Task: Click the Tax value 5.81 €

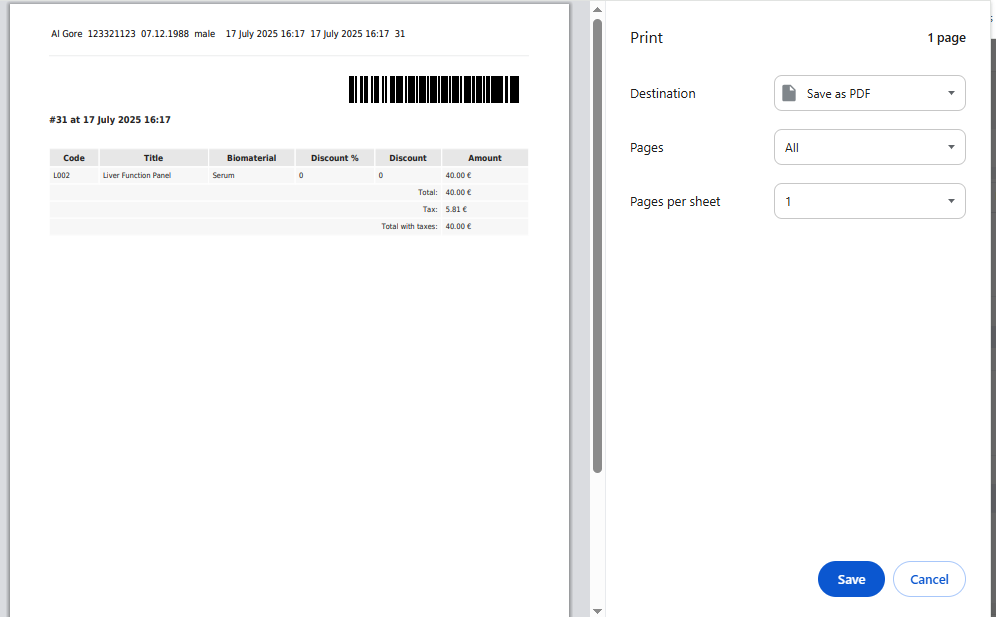Action: click(x=456, y=209)
